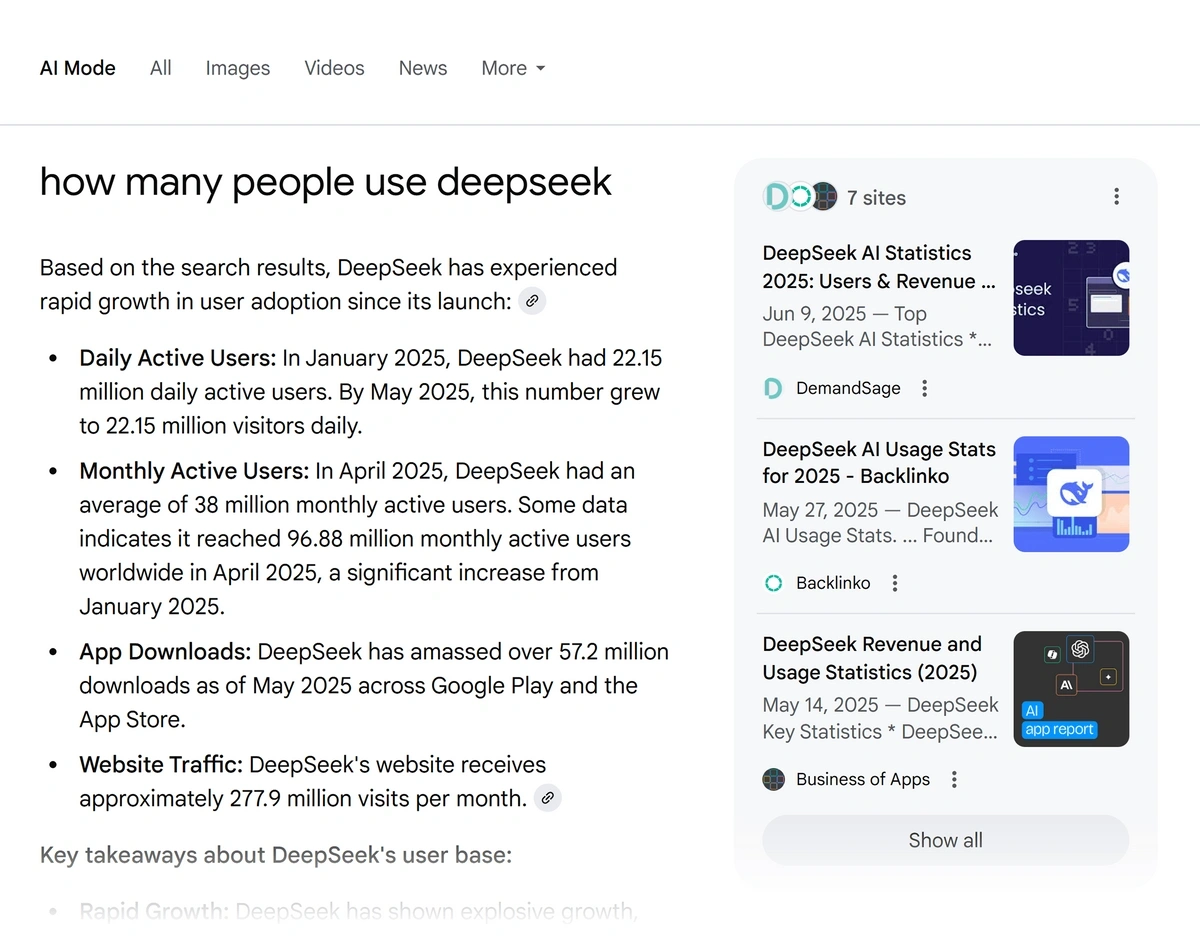
Task: Open the three-dot menu next to Backlinko
Action: pyautogui.click(x=895, y=583)
